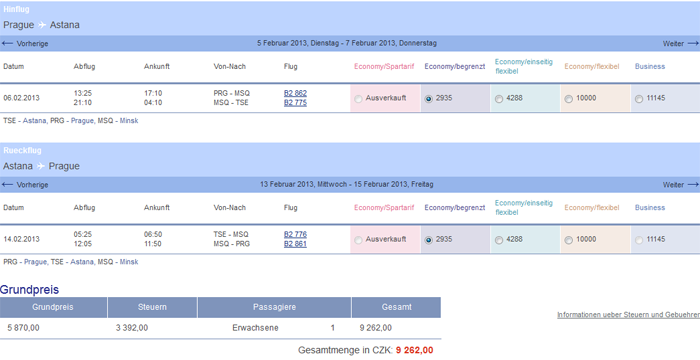This screenshot has width=700, height=360.
Task: Click the Hinflug Economy/flexibel column header
Action: (592, 67)
